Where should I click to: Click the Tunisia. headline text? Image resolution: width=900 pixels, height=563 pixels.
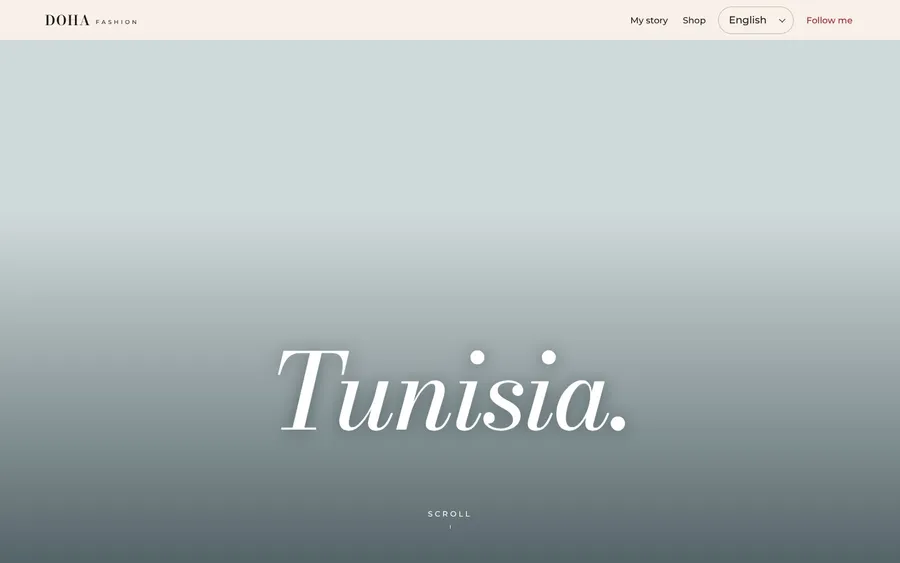coord(451,390)
